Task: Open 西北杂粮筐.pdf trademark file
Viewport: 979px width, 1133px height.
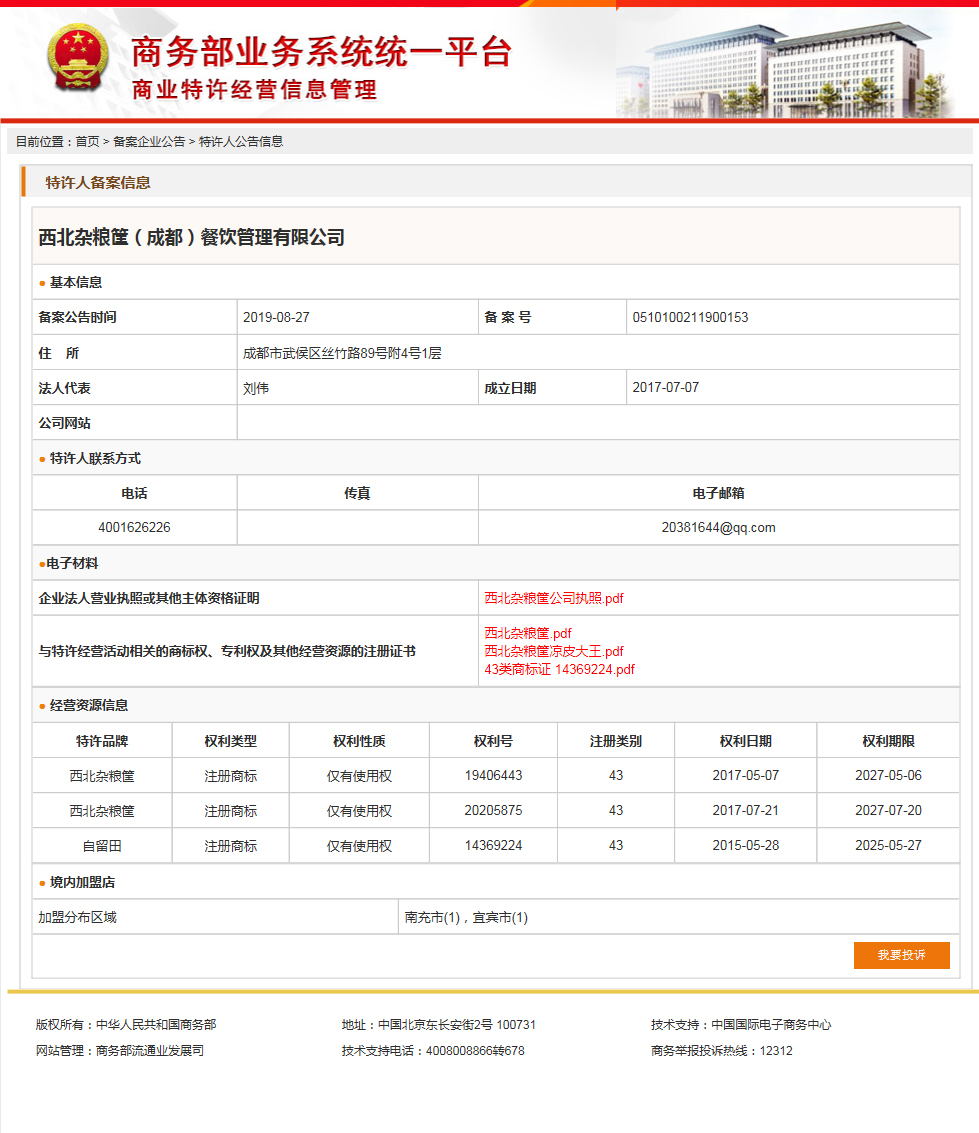Action: tap(527, 633)
